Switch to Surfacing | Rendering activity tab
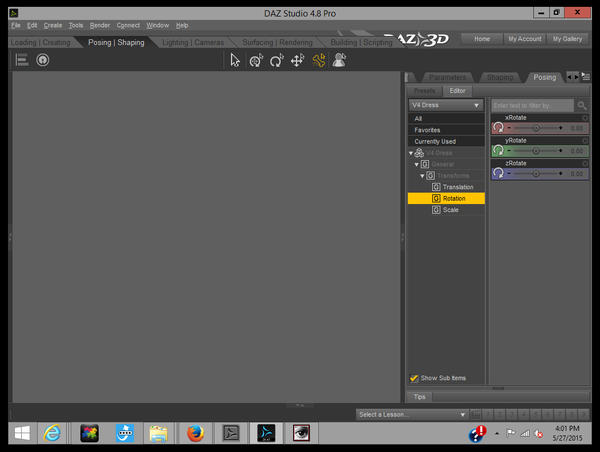Viewport: 600px width, 452px height. pos(277,42)
